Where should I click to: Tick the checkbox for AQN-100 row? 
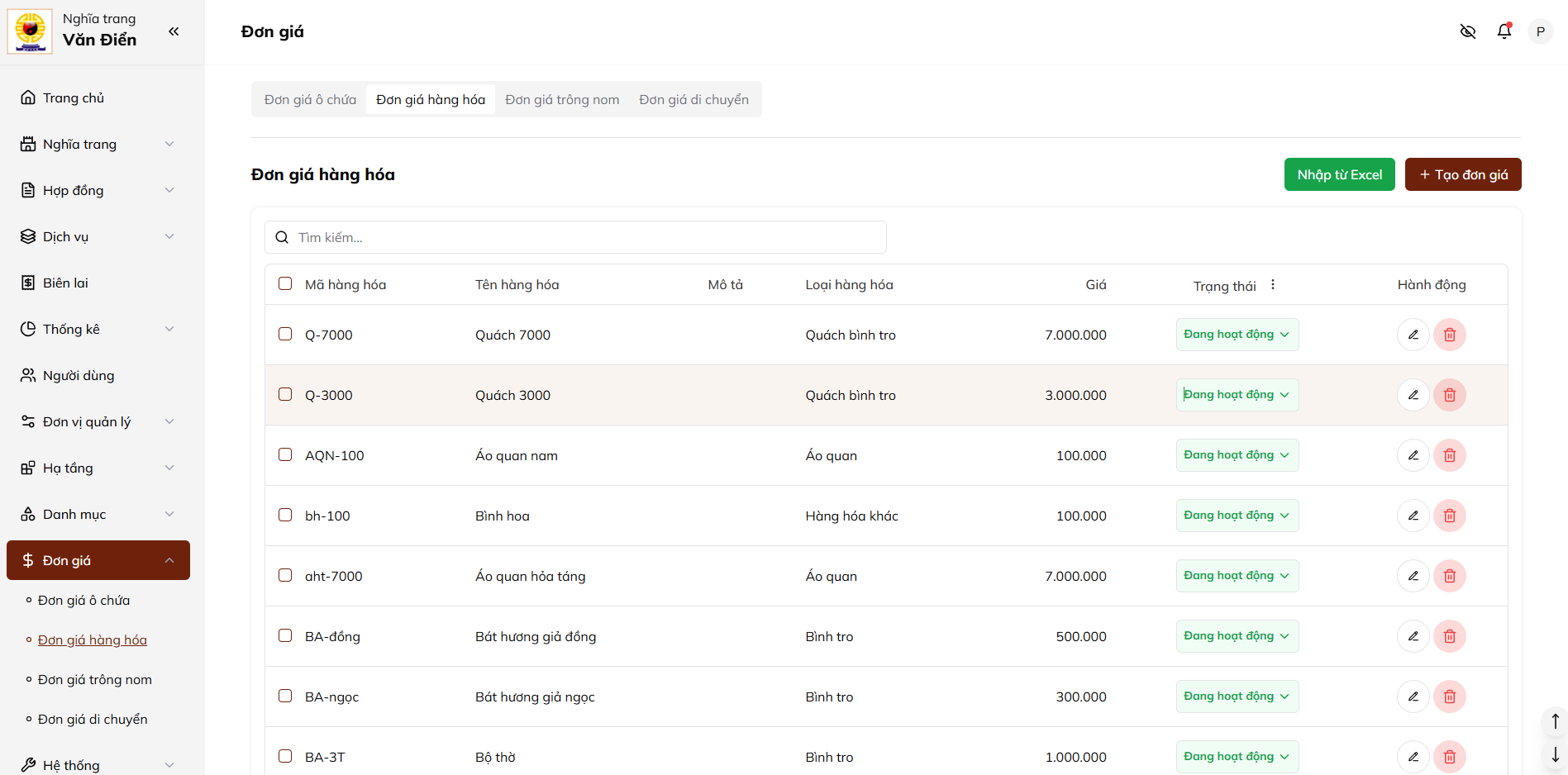[285, 454]
